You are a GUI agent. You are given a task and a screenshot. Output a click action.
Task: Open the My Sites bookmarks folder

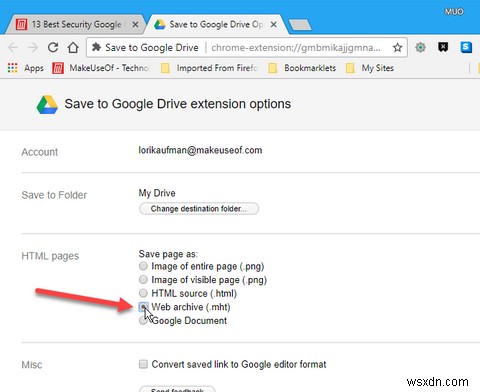370,68
